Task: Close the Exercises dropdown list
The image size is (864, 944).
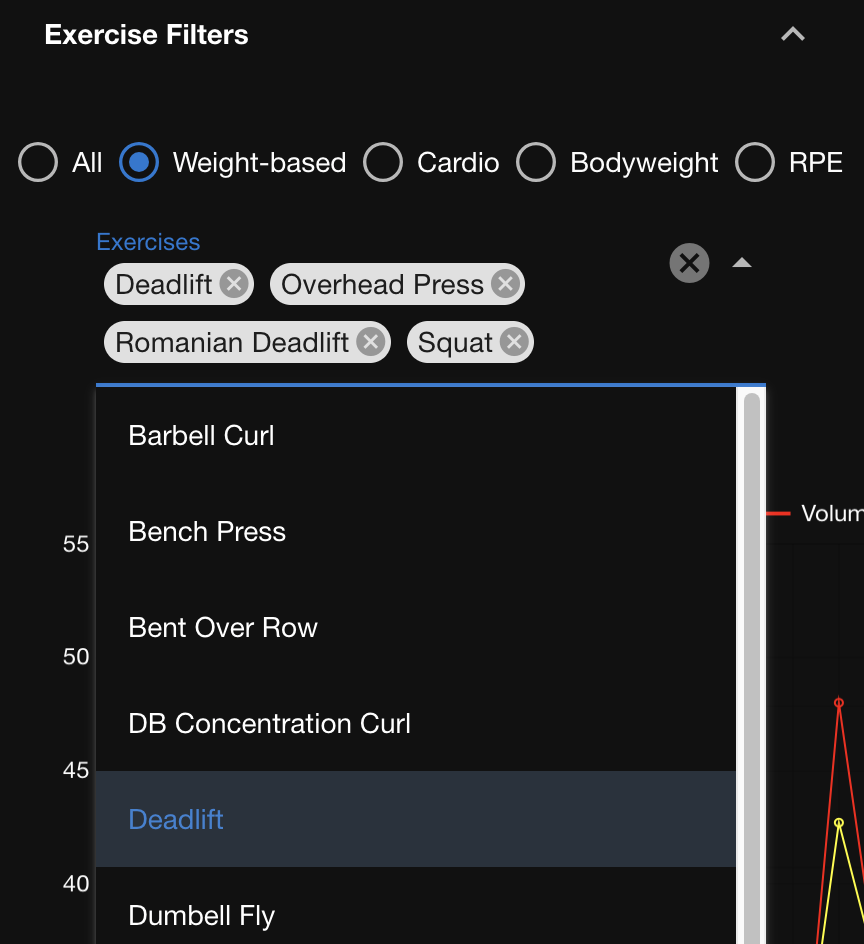Action: click(x=741, y=263)
